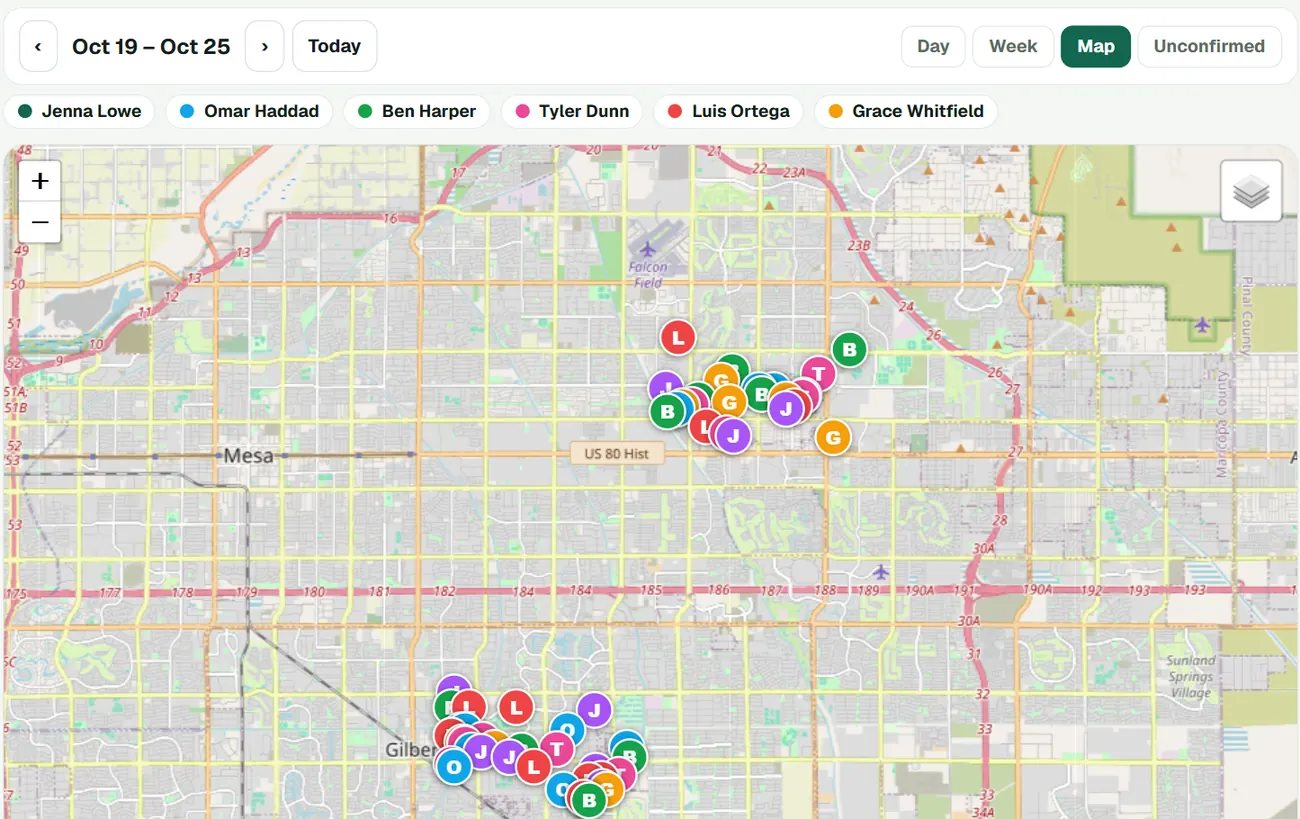This screenshot has height=819, width=1300.
Task: Click the US 80 Hist road label
Action: 616,453
